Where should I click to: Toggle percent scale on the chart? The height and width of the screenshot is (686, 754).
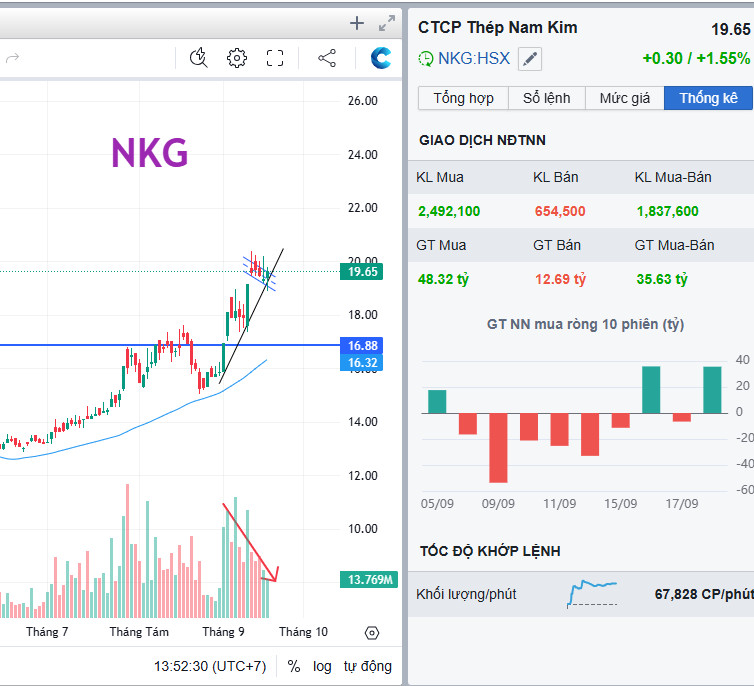pyautogui.click(x=294, y=666)
